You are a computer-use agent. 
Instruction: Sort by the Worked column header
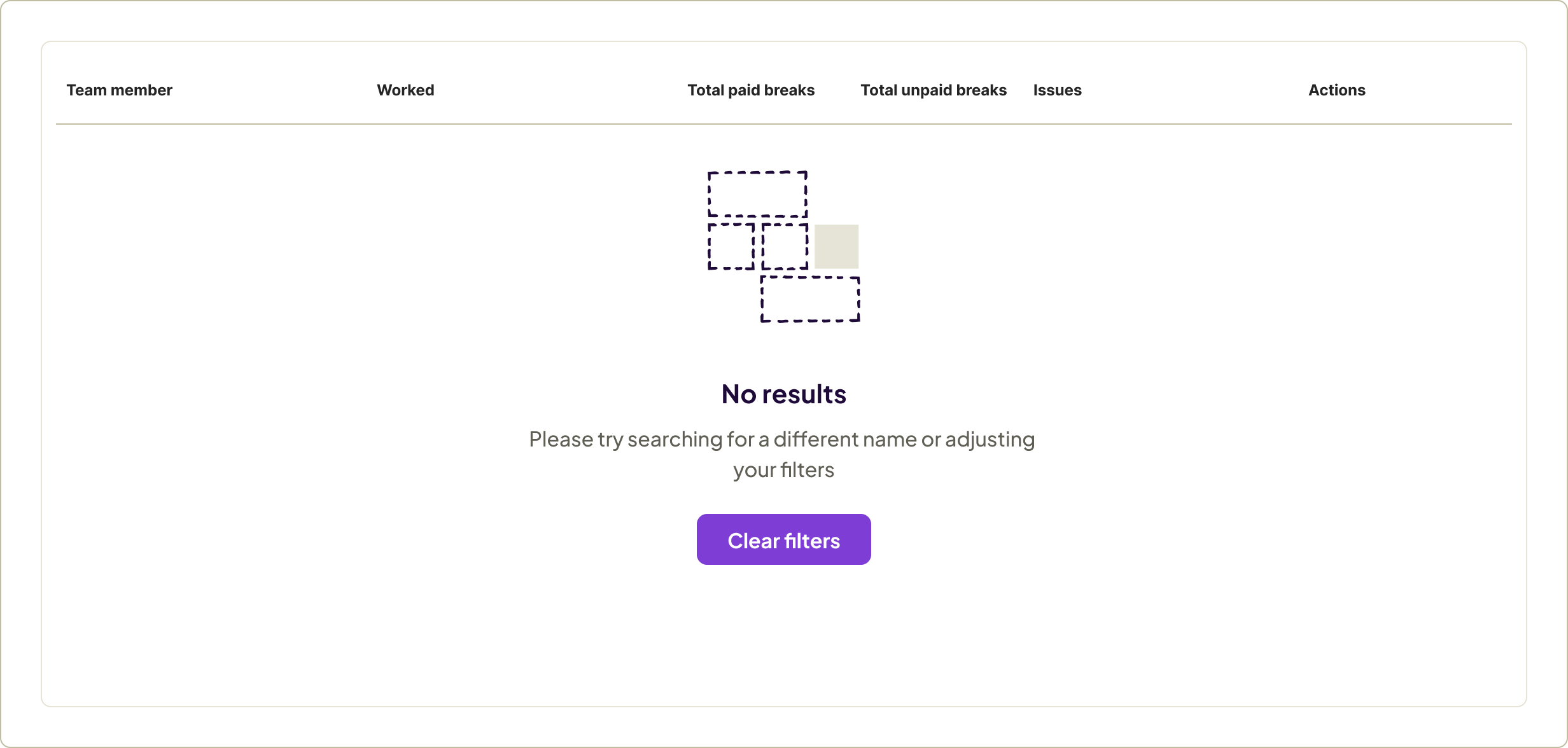point(405,90)
